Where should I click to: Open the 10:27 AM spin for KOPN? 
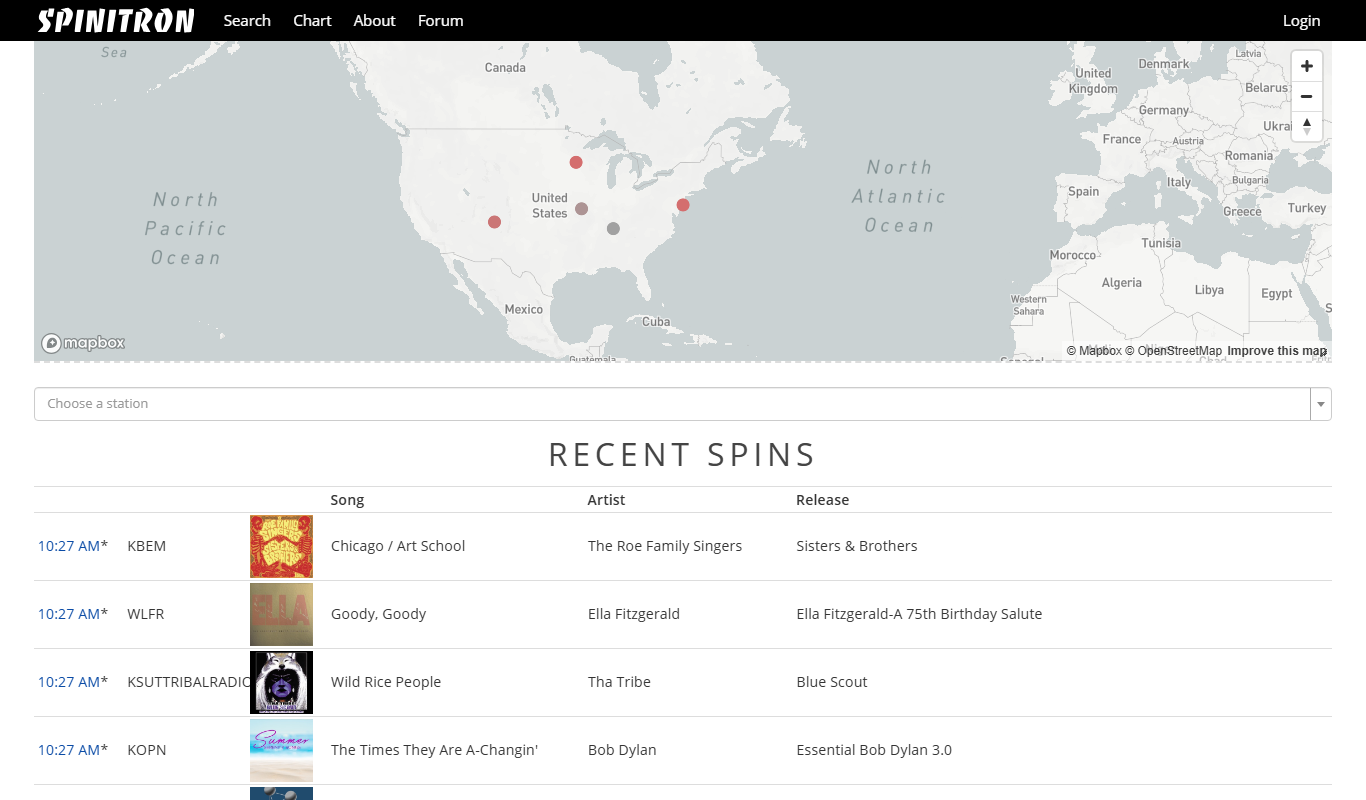pyautogui.click(x=69, y=750)
